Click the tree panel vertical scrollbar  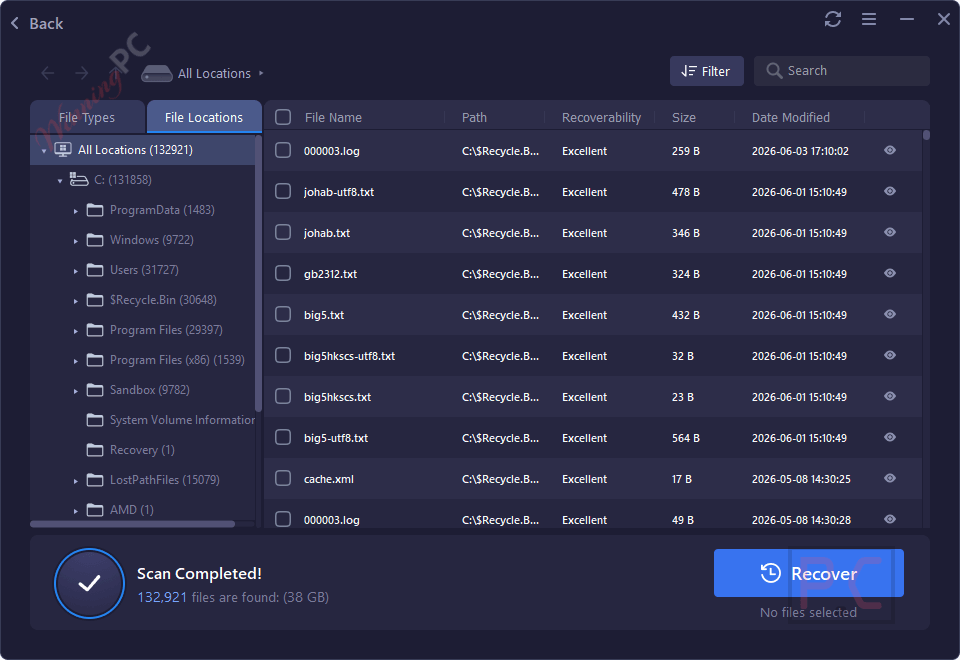pos(258,274)
